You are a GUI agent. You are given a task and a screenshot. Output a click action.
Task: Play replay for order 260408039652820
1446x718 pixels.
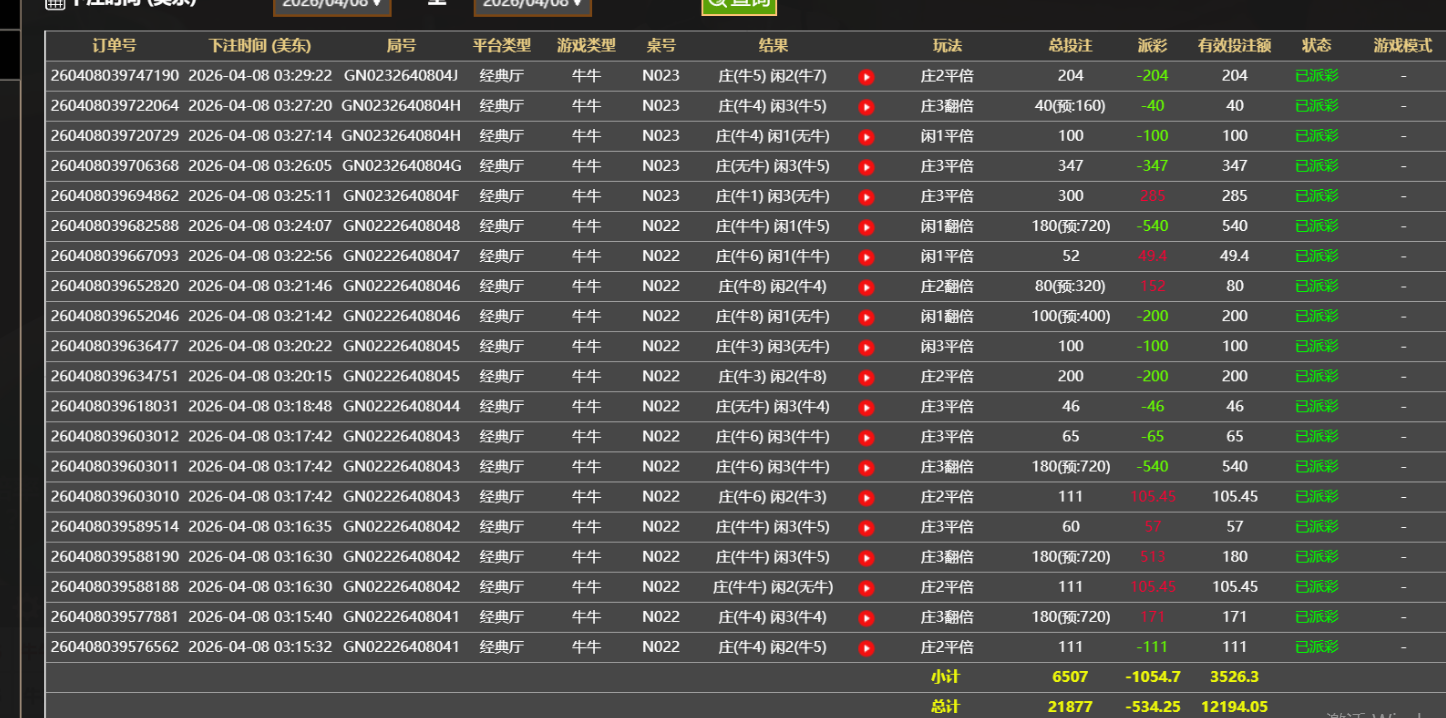point(866,287)
